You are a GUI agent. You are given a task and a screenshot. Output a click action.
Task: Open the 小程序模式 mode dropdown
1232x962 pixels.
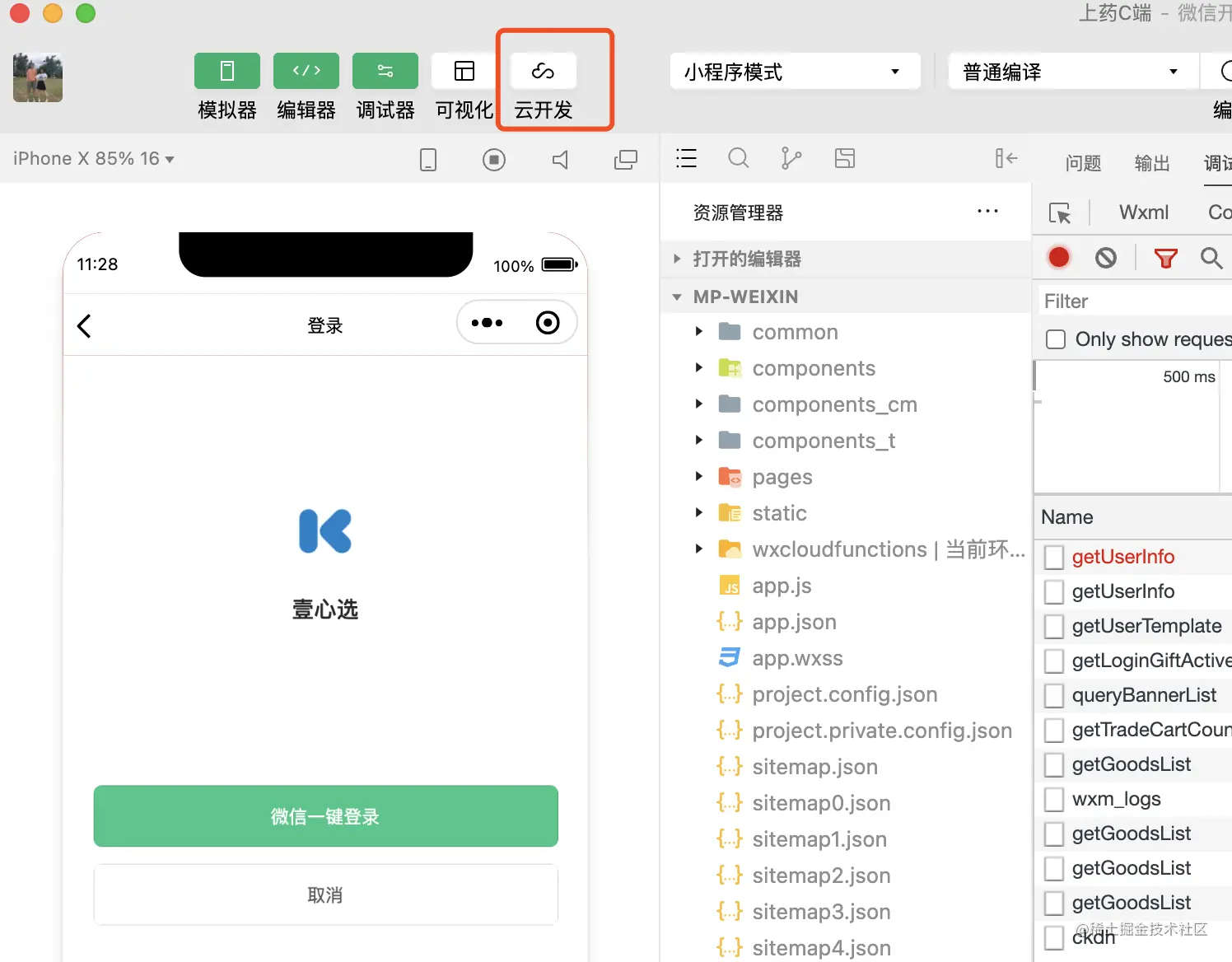click(796, 72)
